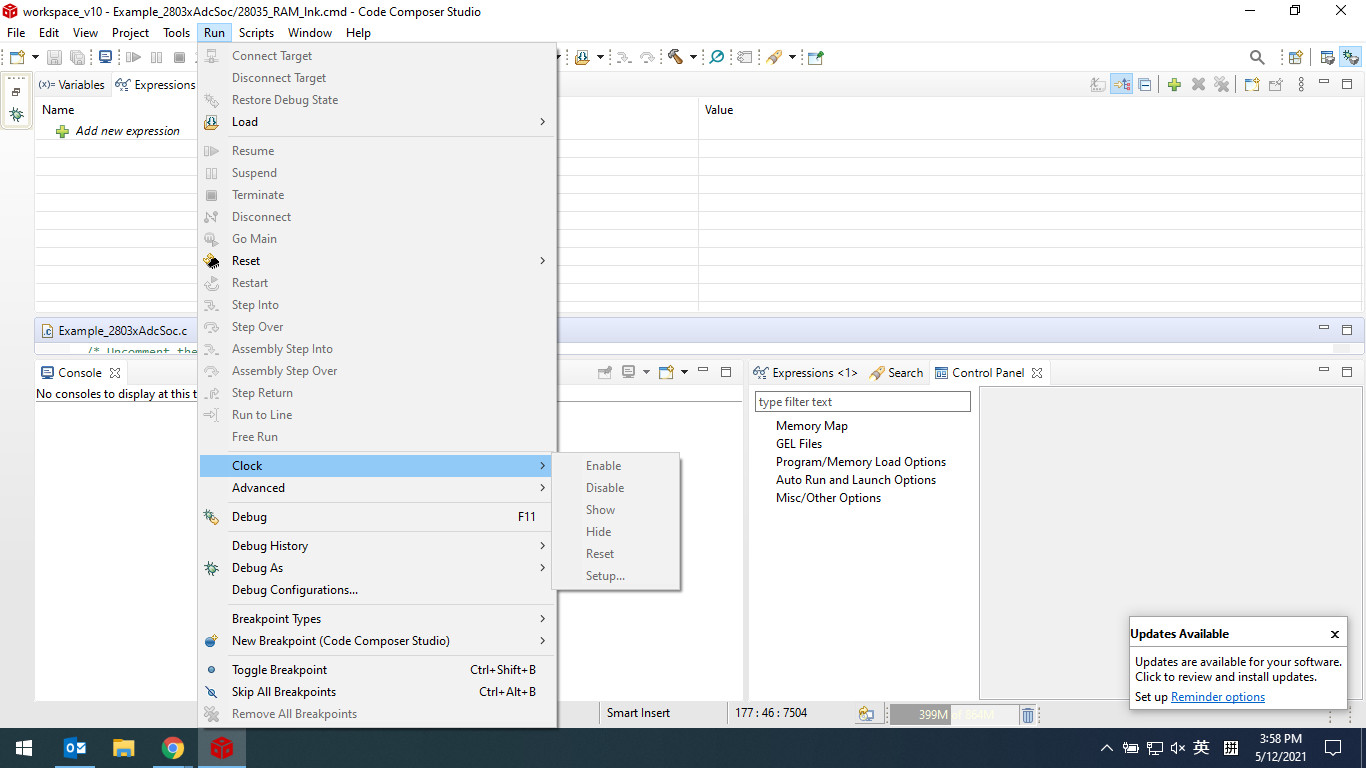This screenshot has width=1366, height=768.
Task: Open Chrome from the taskbar
Action: click(173, 748)
